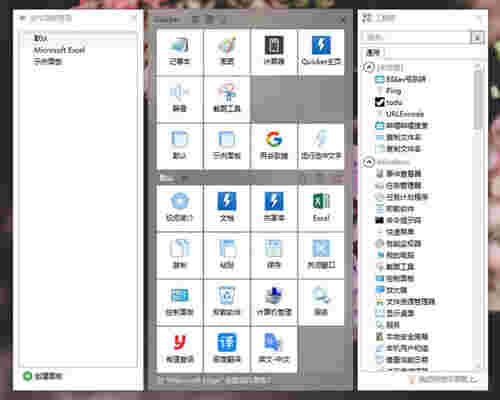Switch to the 通用 tab in toolbox
This screenshot has height=400, width=500.
pyautogui.click(x=373, y=52)
